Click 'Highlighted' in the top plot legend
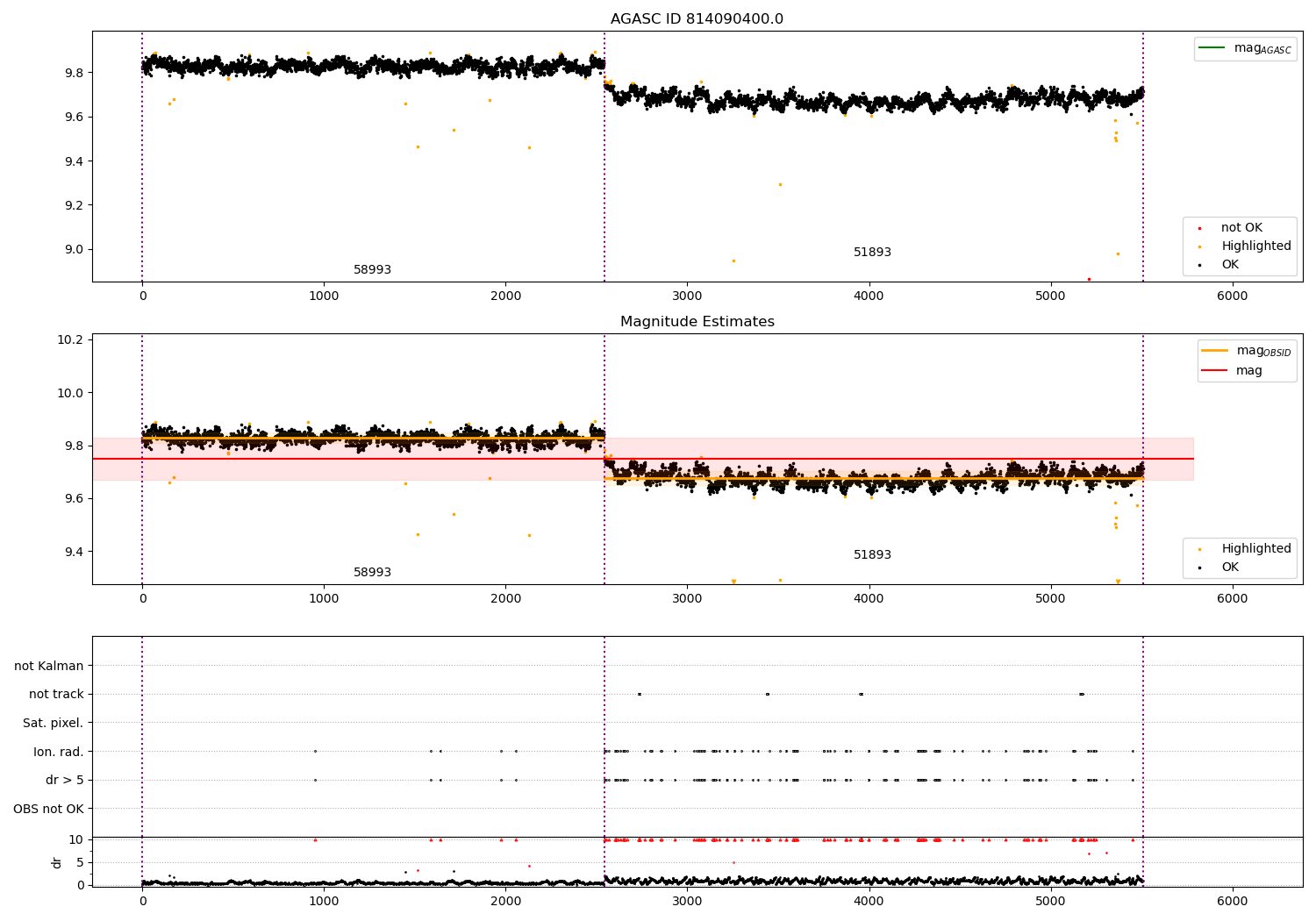Screen dimensions: 1316x921 (x=1255, y=246)
